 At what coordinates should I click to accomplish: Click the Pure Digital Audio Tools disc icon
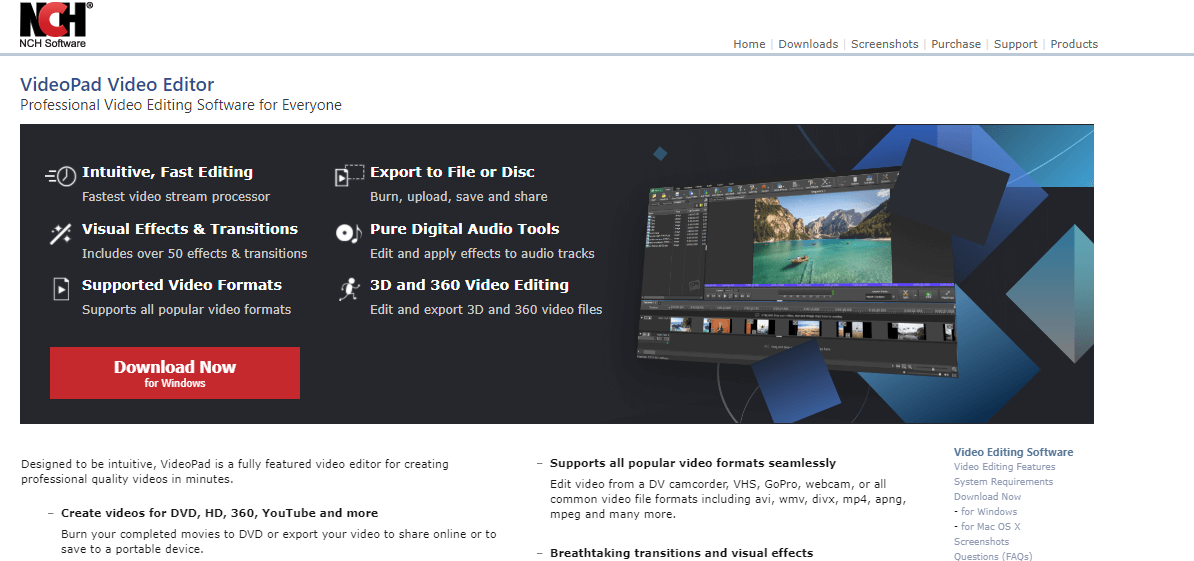pos(349,233)
